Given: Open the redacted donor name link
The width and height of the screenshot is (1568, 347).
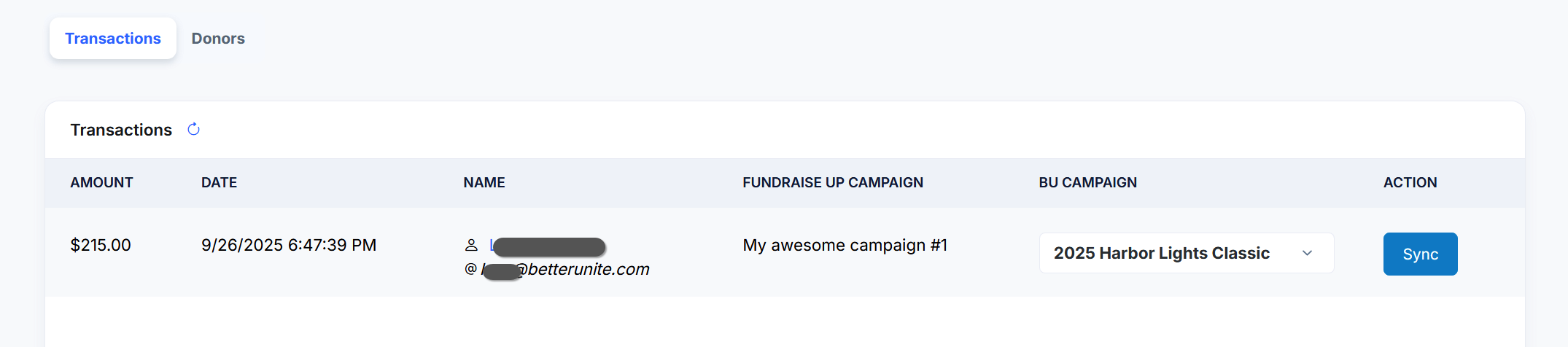Looking at the screenshot, I should 548,246.
